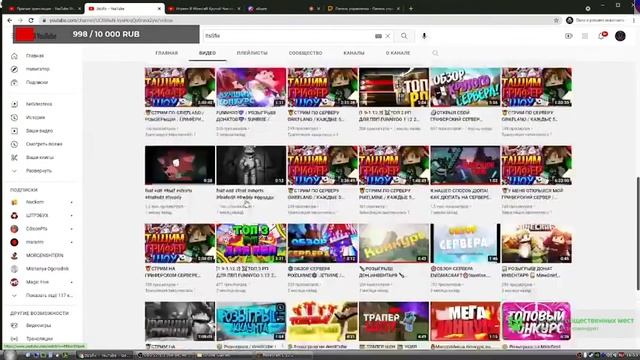
Task: Open the browser three-dot menu
Action: point(635,20)
